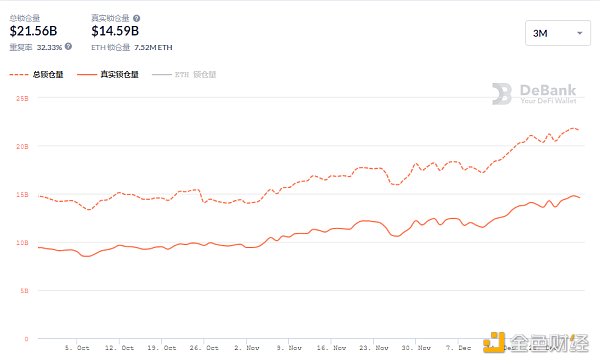The height and width of the screenshot is (364, 600).
Task: Click the solid orange line swatch in legend
Action: point(87,75)
